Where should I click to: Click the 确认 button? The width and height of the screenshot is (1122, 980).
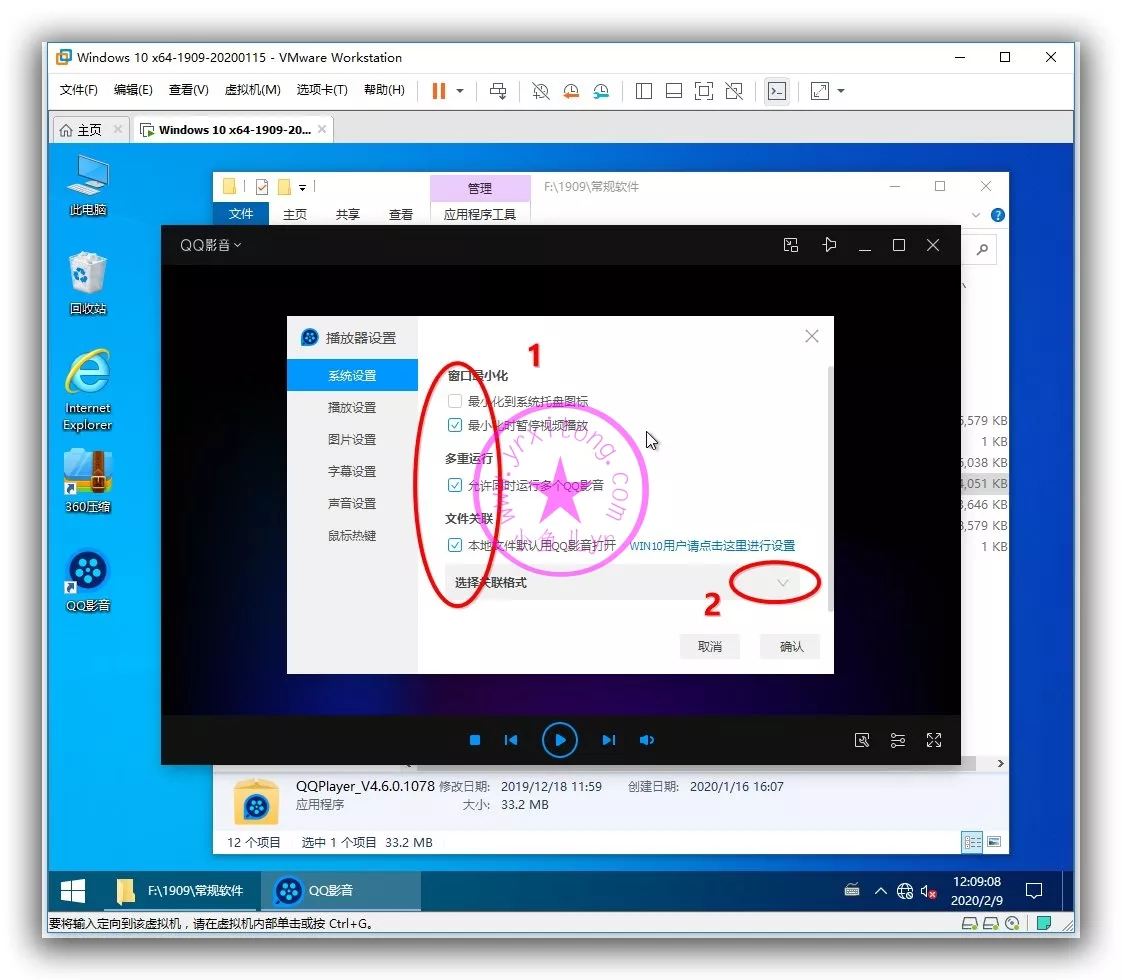coord(791,647)
